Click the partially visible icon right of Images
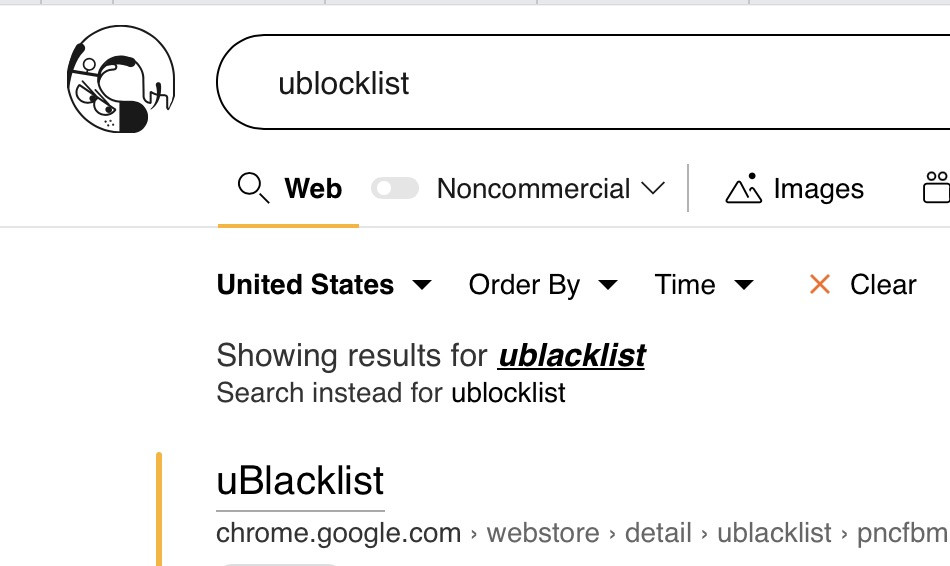The width and height of the screenshot is (950, 566). (936, 188)
